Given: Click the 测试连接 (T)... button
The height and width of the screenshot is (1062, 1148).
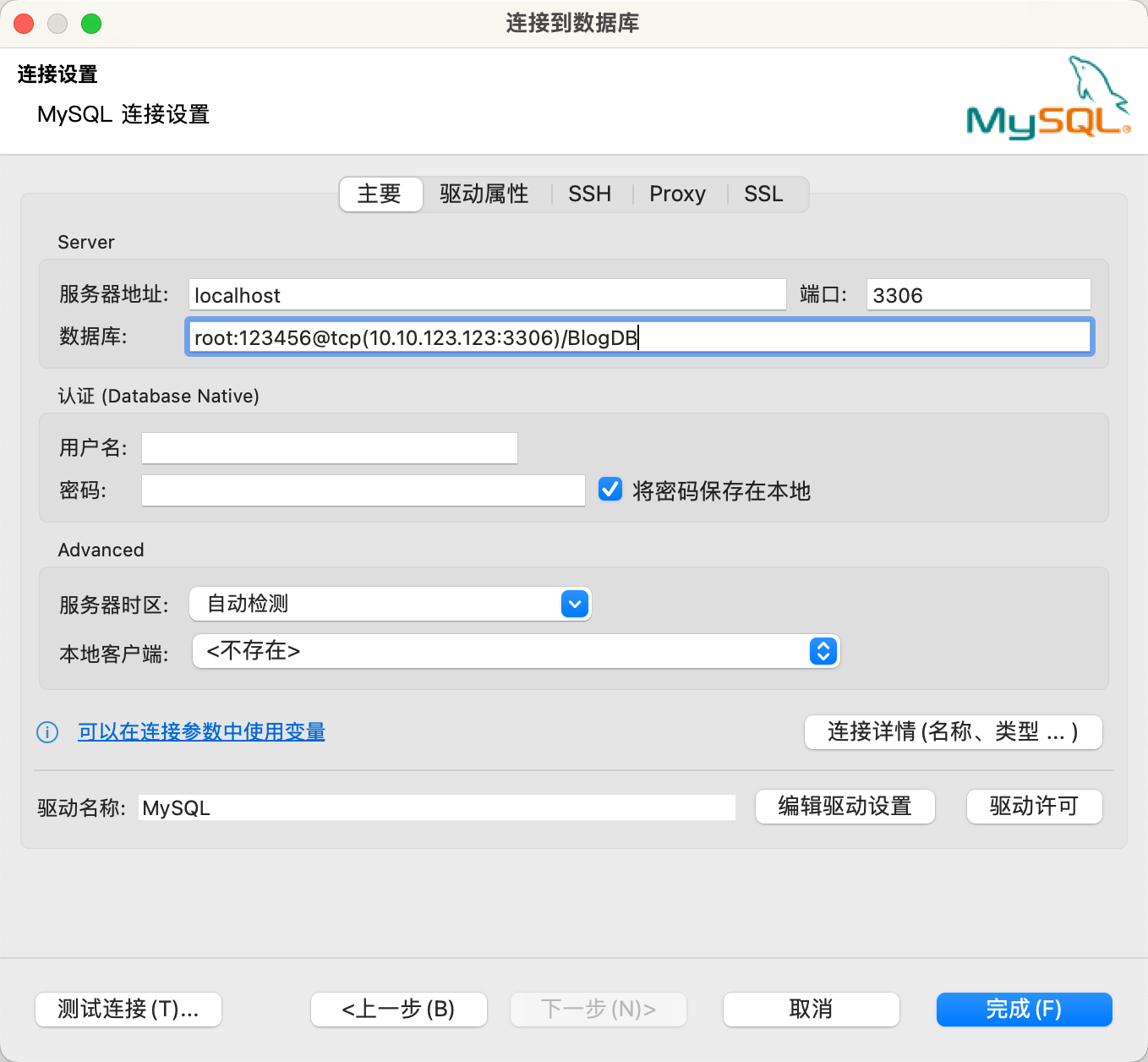Looking at the screenshot, I should [128, 1009].
